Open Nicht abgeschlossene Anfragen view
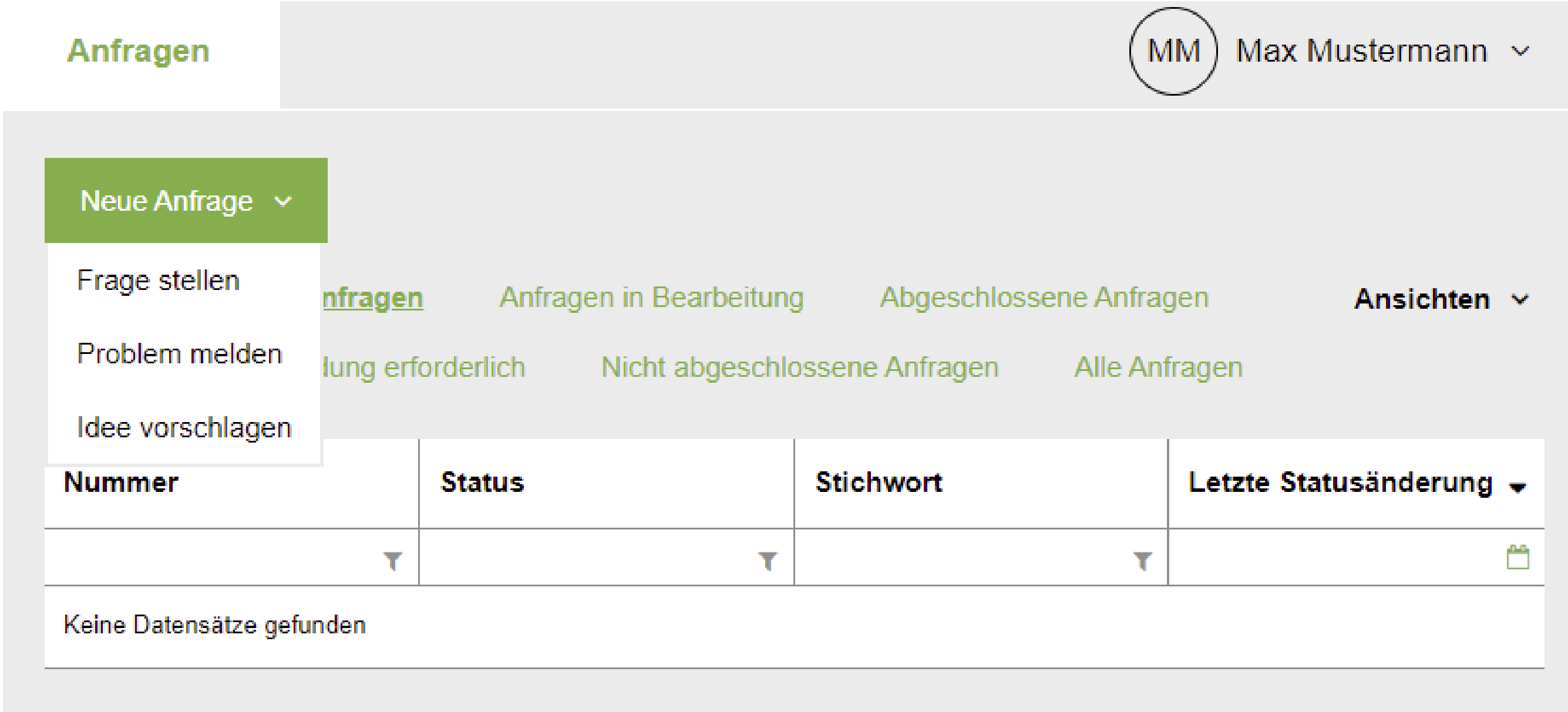Screen dimensions: 1568x712 click(800, 367)
